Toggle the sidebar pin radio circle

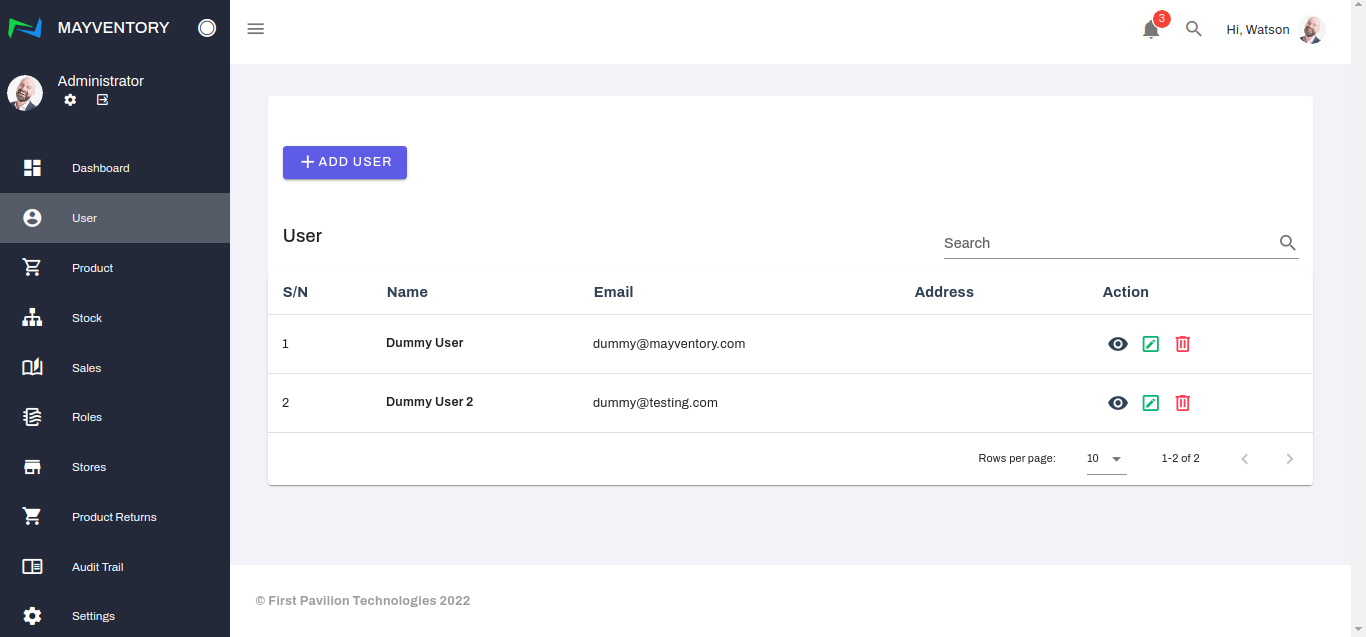pyautogui.click(x=207, y=28)
